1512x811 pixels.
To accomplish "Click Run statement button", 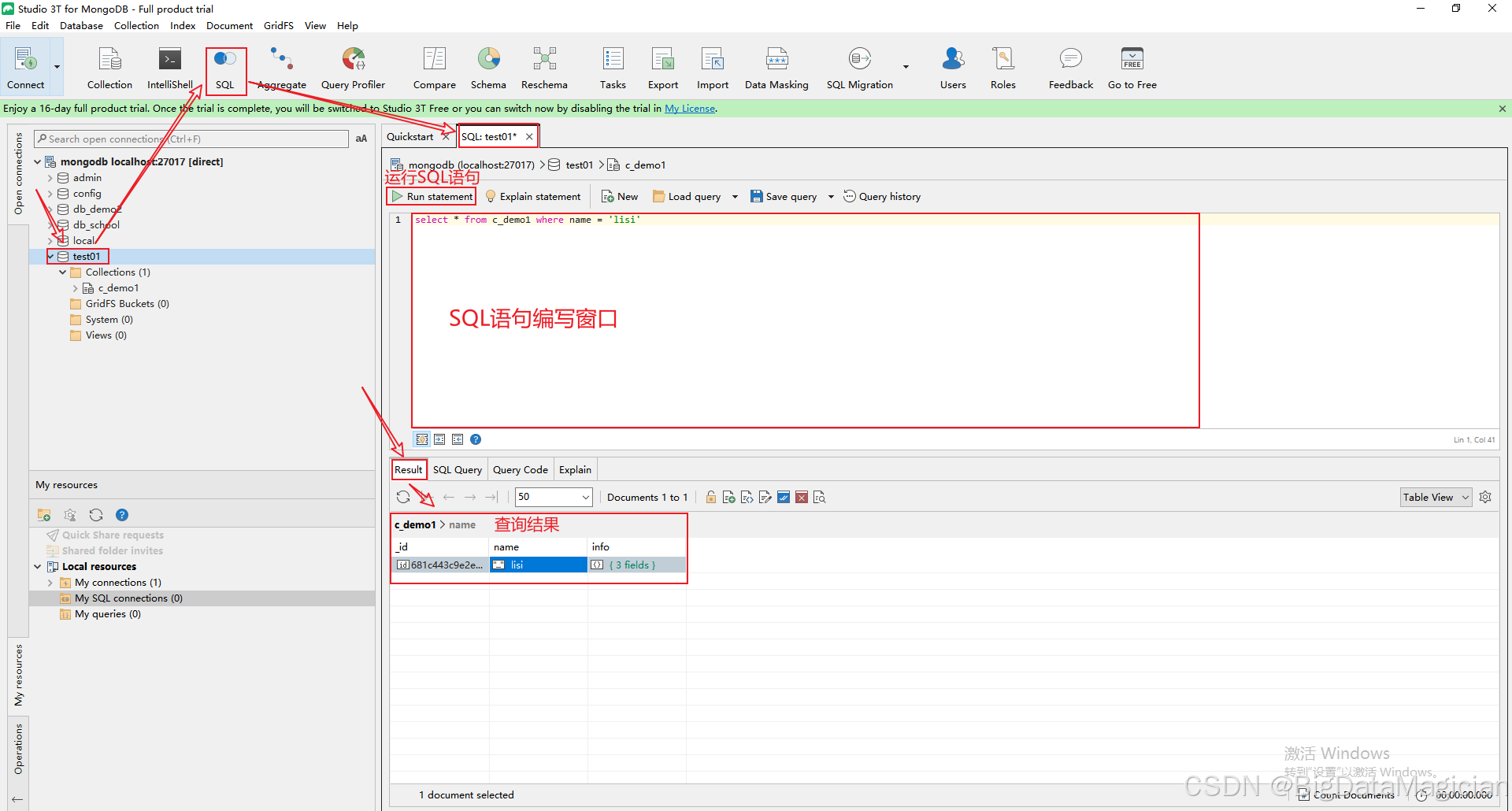I will [x=432, y=197].
